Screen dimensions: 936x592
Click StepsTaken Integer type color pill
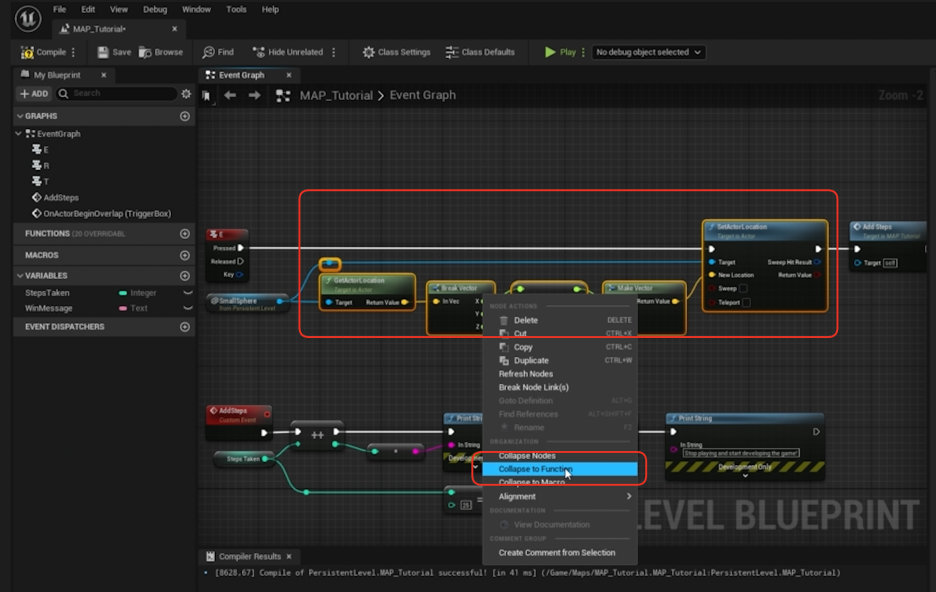[123, 293]
